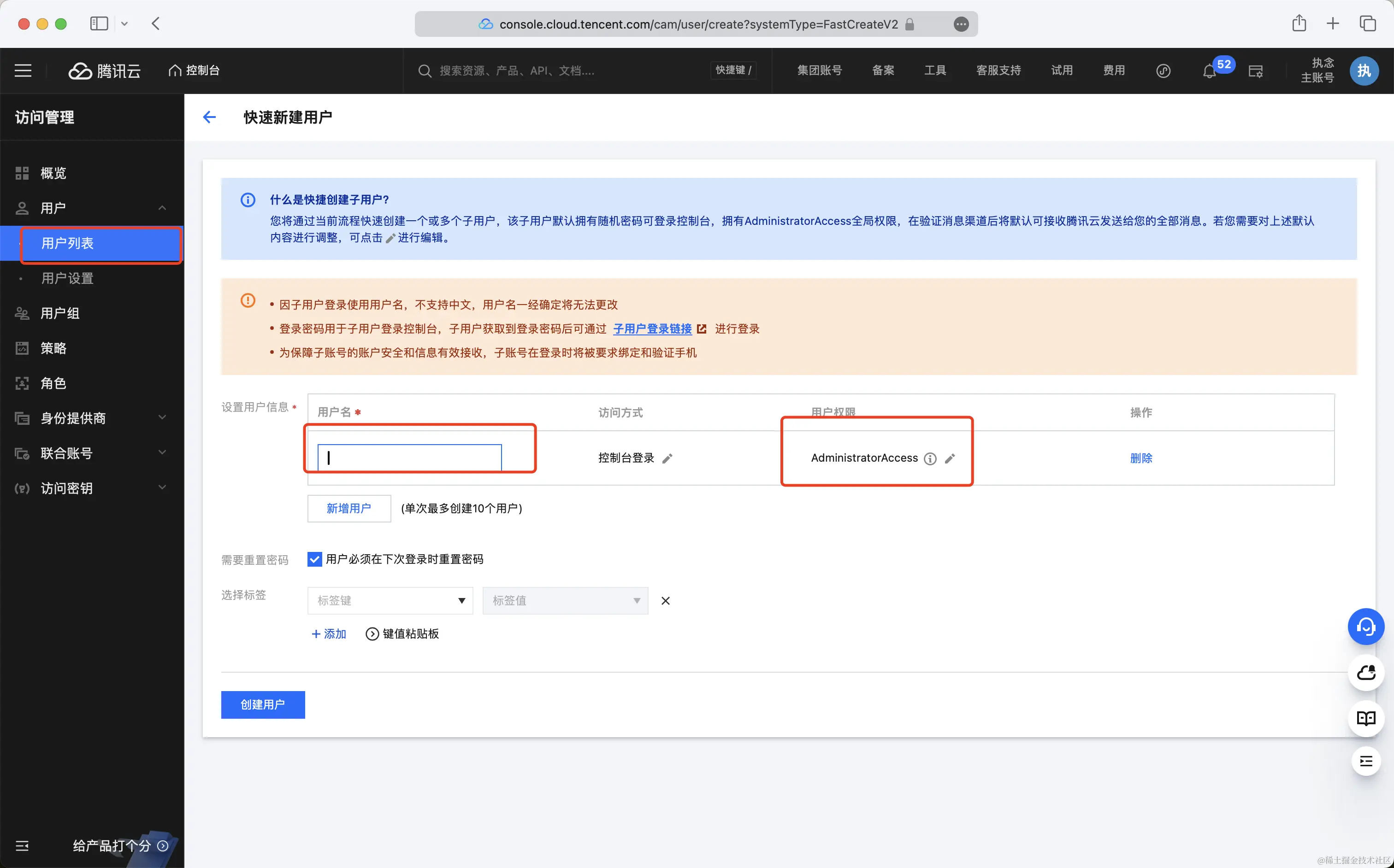Open the 客服支持 menu

point(998,70)
